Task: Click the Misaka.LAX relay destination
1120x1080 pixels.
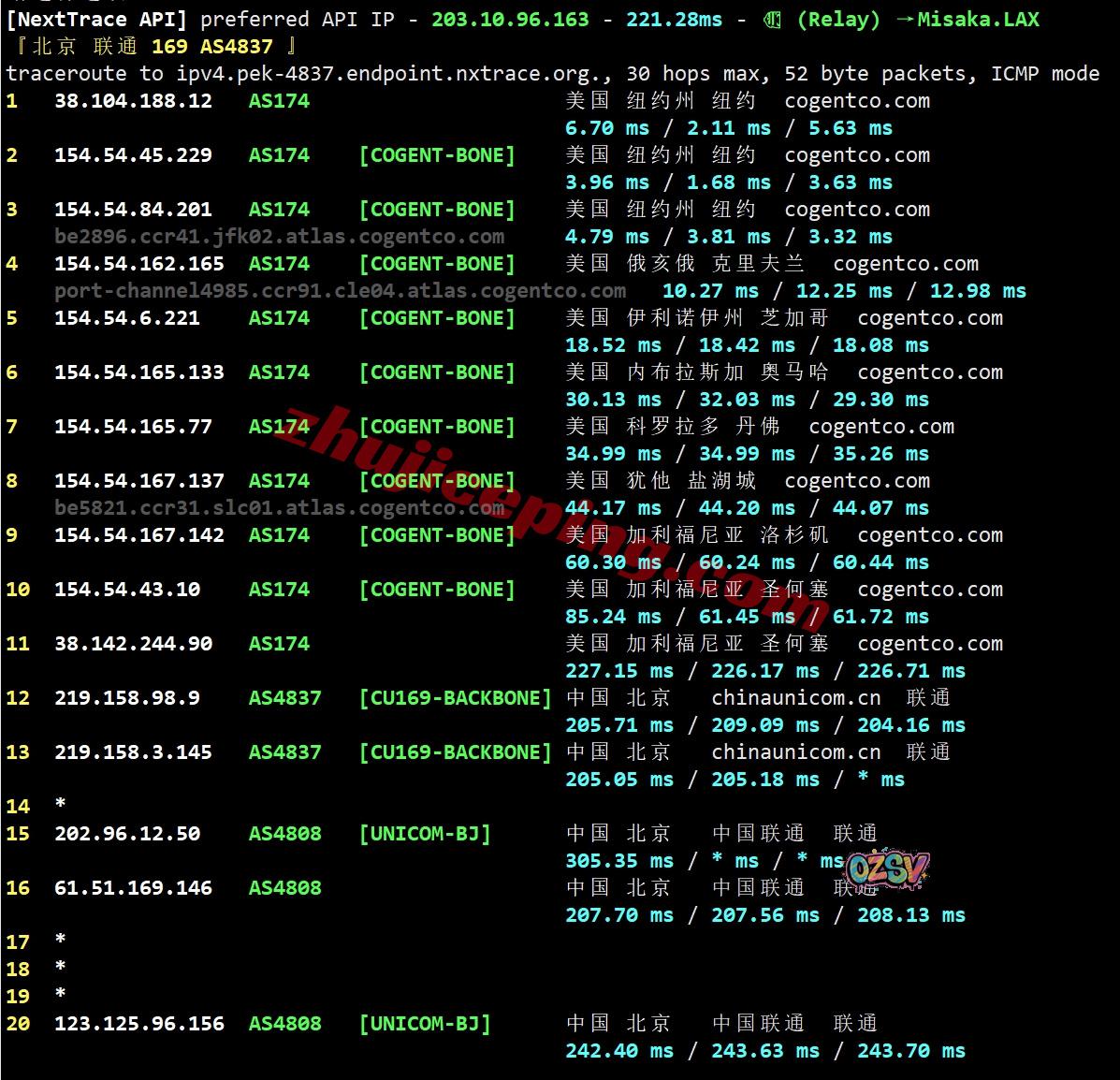Action: 978,20
